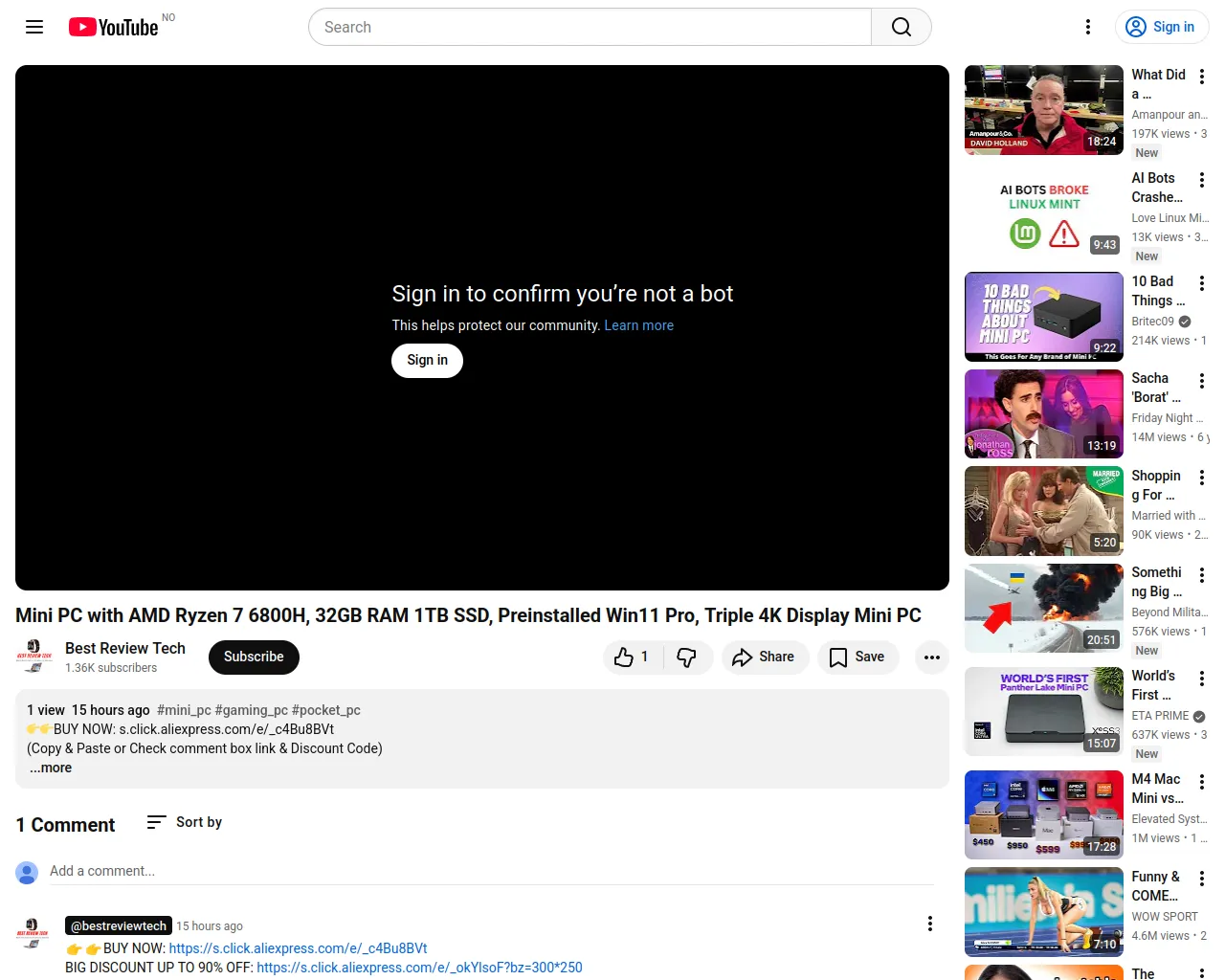
Task: Subscribe to Best Review Tech
Action: coord(254,657)
